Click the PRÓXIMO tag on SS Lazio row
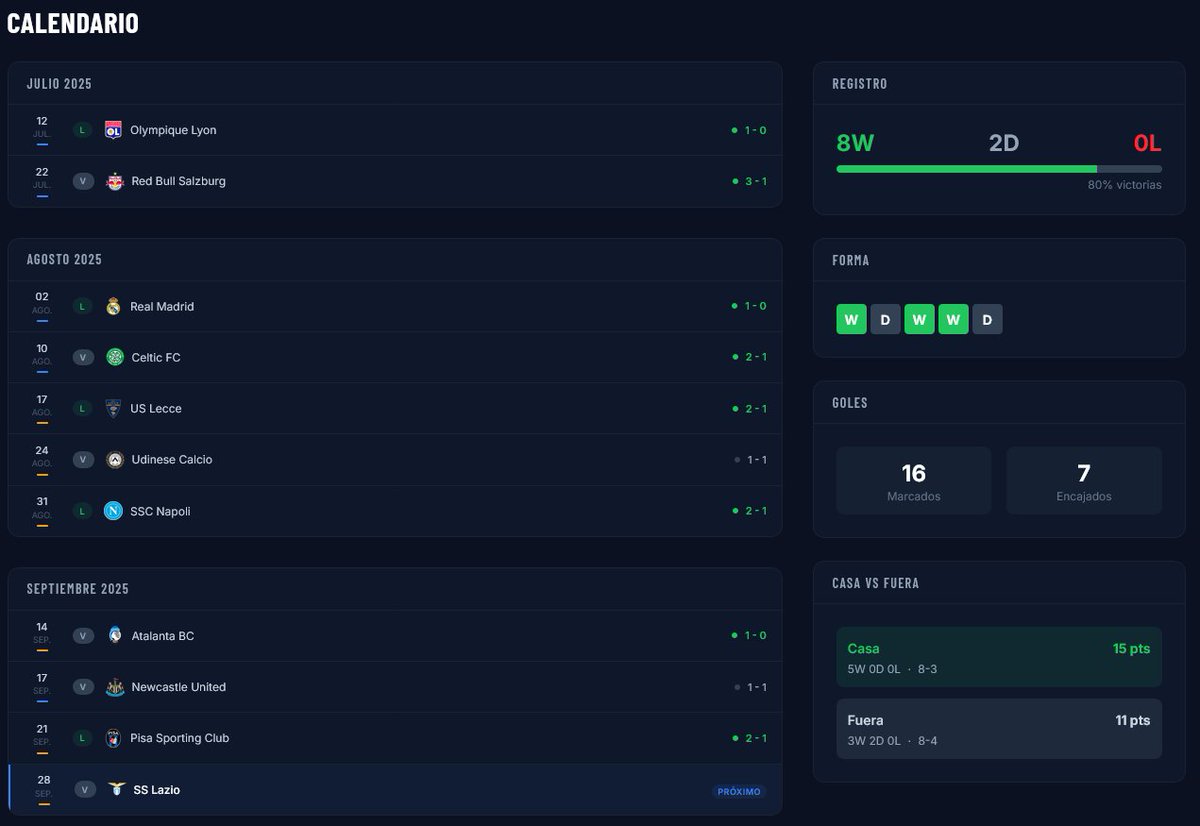Screen dimensions: 1200x826 pyautogui.click(x=739, y=792)
